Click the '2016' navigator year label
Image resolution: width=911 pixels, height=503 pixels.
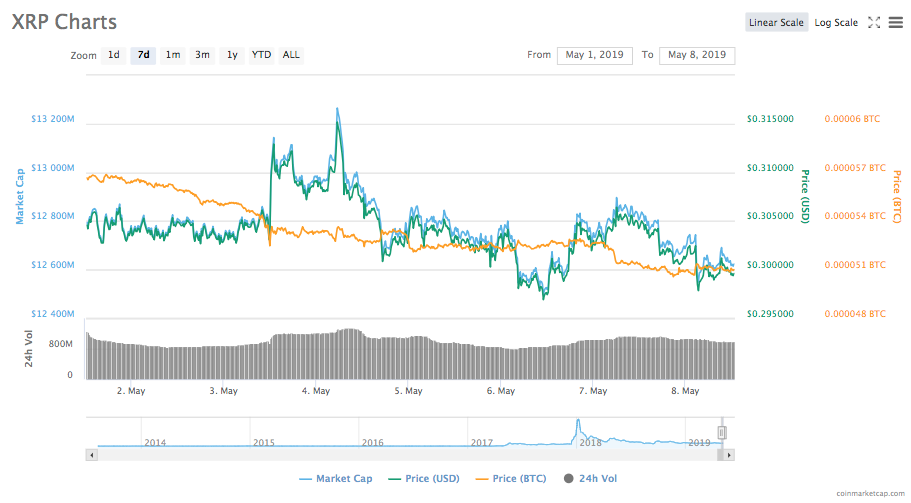[x=372, y=443]
